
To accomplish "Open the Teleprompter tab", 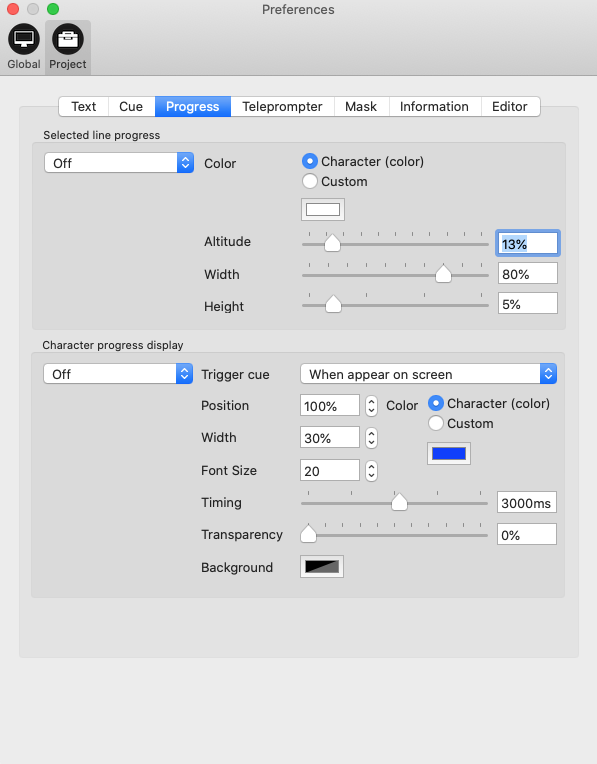I will coord(282,107).
